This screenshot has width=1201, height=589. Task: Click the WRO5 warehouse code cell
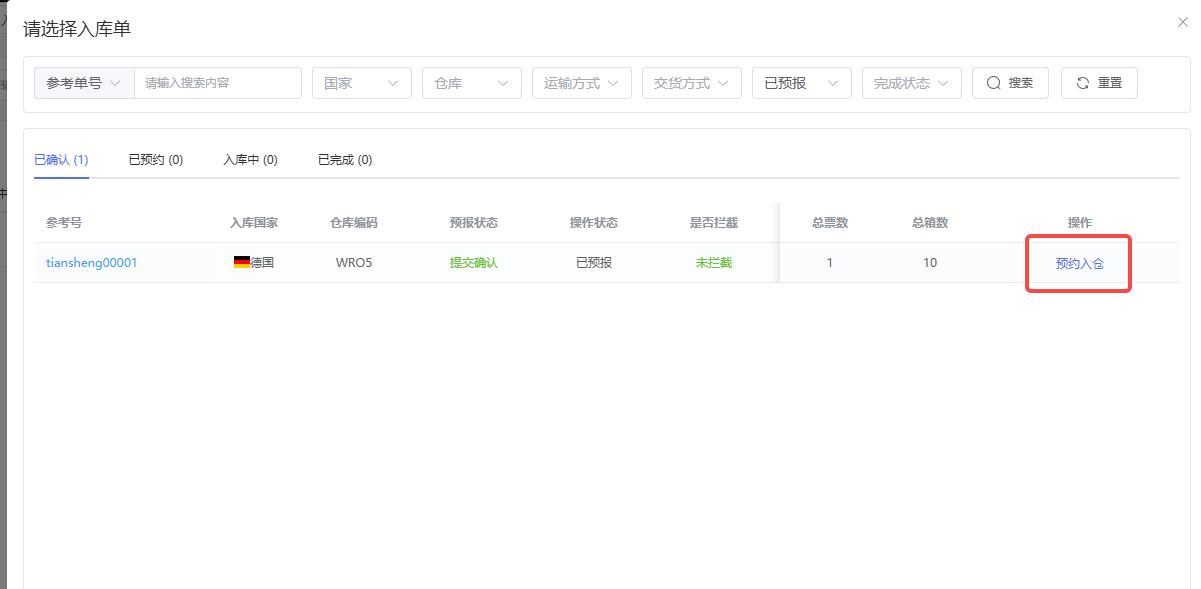pos(354,263)
